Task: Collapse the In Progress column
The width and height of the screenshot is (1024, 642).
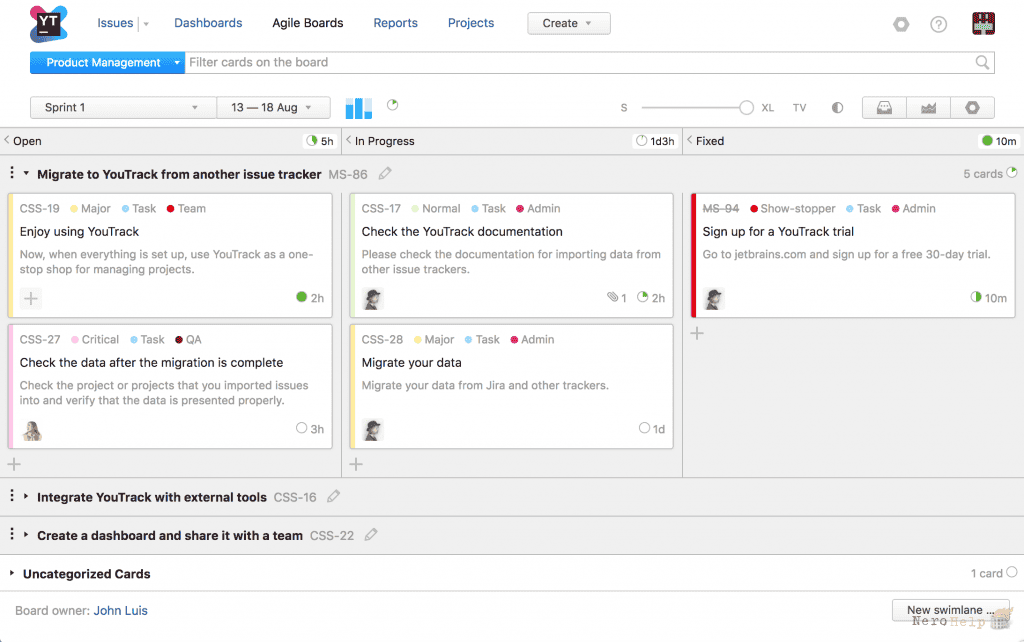Action: (x=349, y=140)
